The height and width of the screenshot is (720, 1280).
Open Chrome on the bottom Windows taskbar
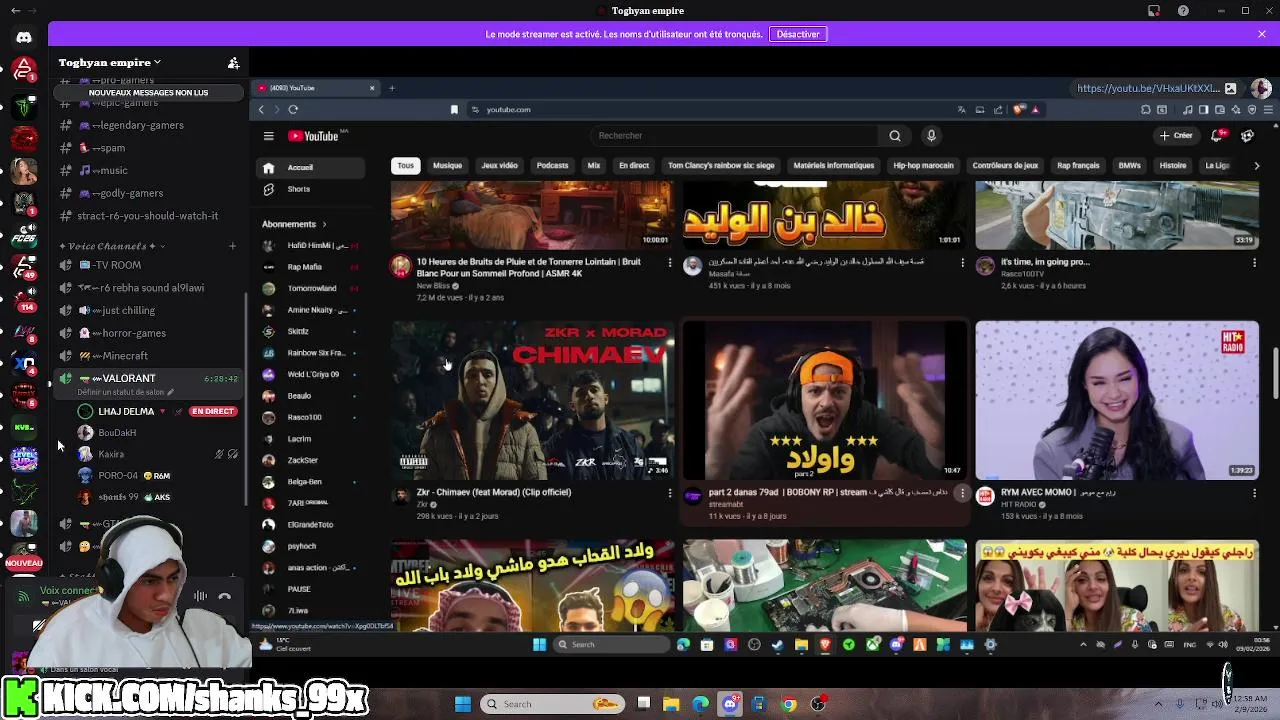point(789,704)
